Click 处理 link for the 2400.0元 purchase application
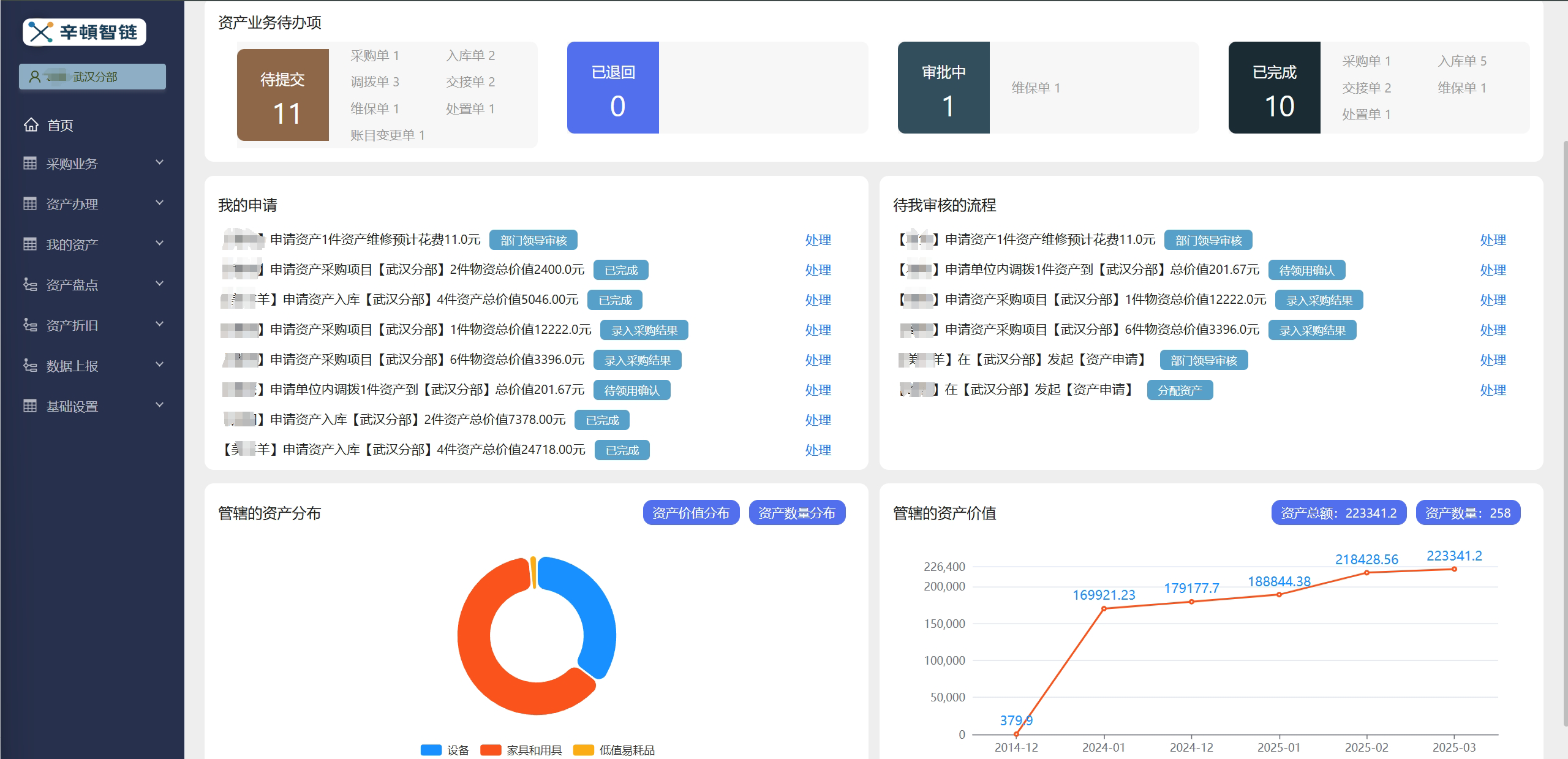 [x=818, y=270]
